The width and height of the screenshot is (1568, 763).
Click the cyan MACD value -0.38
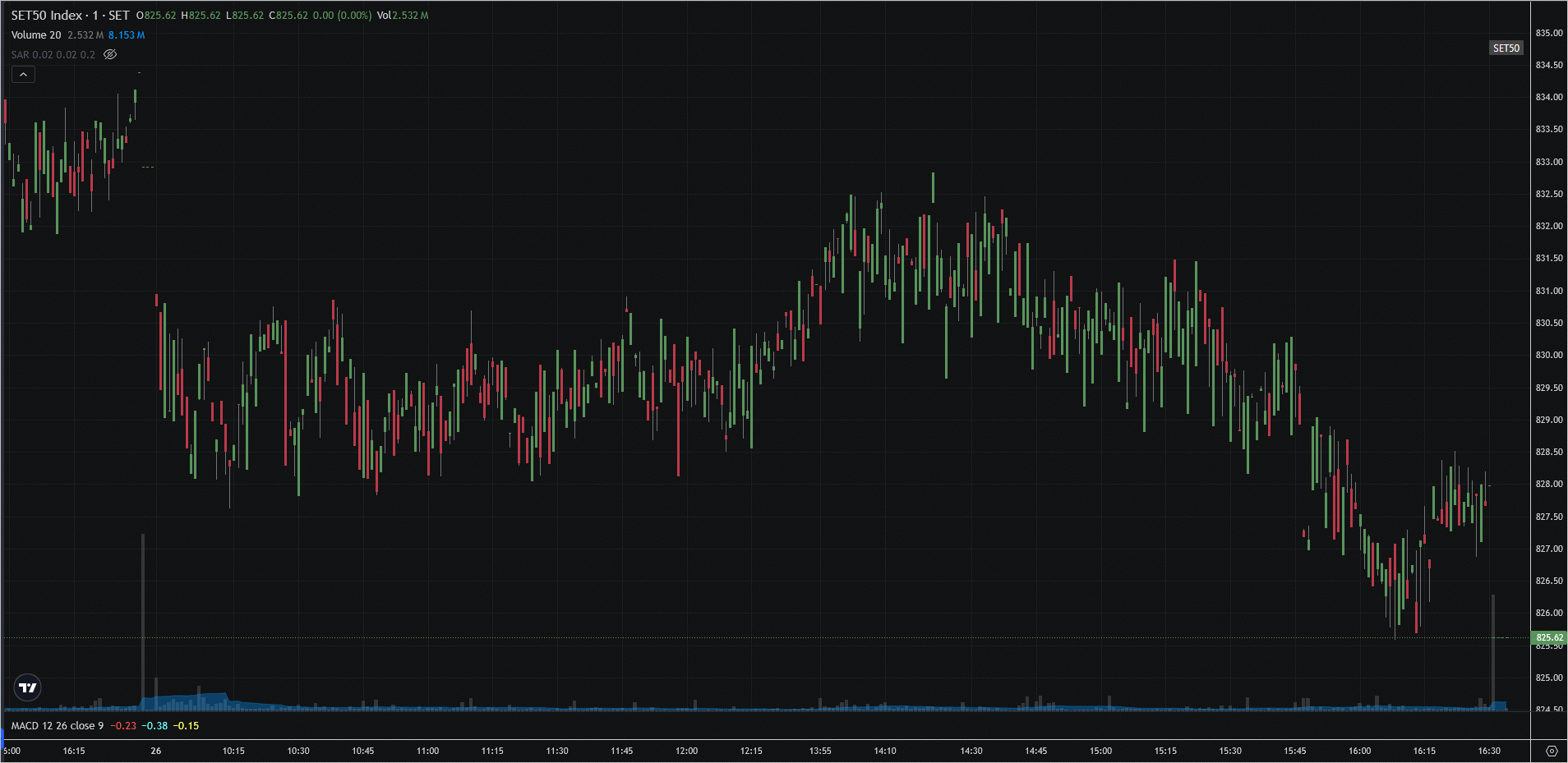pyautogui.click(x=154, y=726)
